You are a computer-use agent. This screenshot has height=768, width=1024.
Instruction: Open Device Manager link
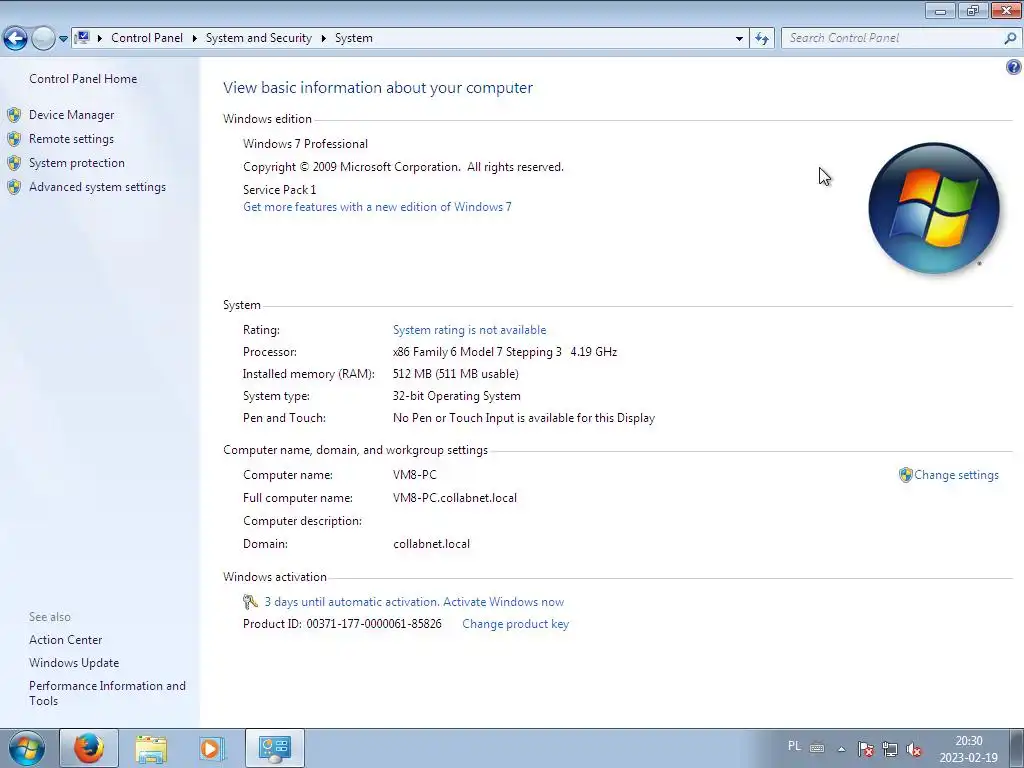click(x=72, y=115)
